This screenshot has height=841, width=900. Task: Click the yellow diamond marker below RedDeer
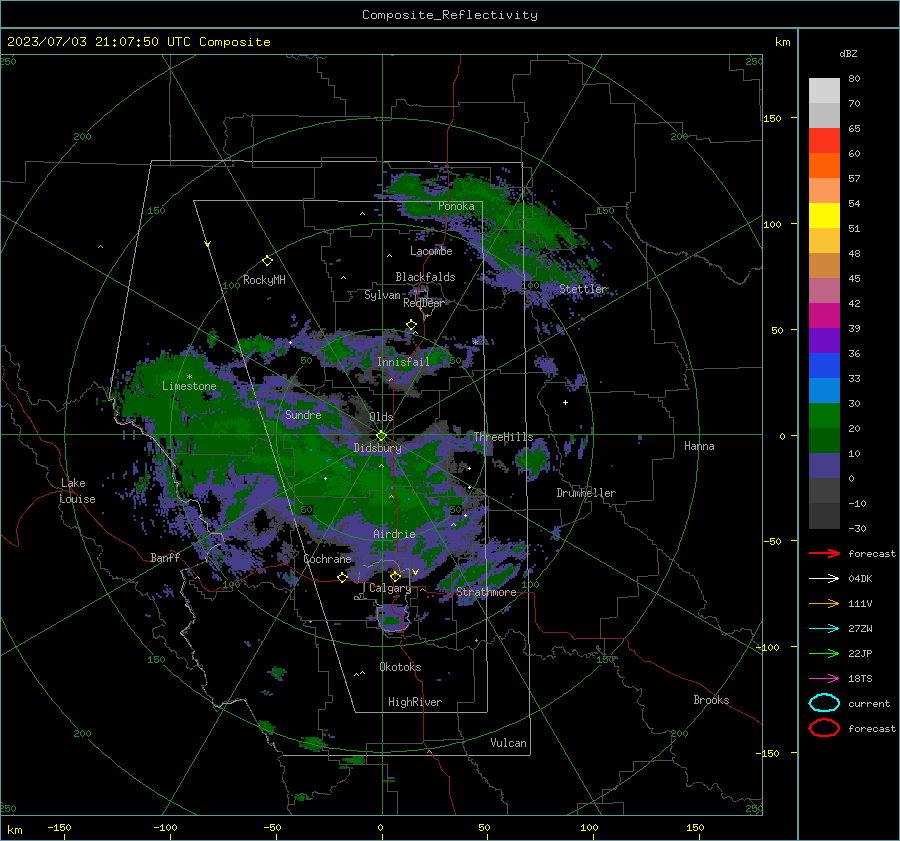(x=411, y=325)
